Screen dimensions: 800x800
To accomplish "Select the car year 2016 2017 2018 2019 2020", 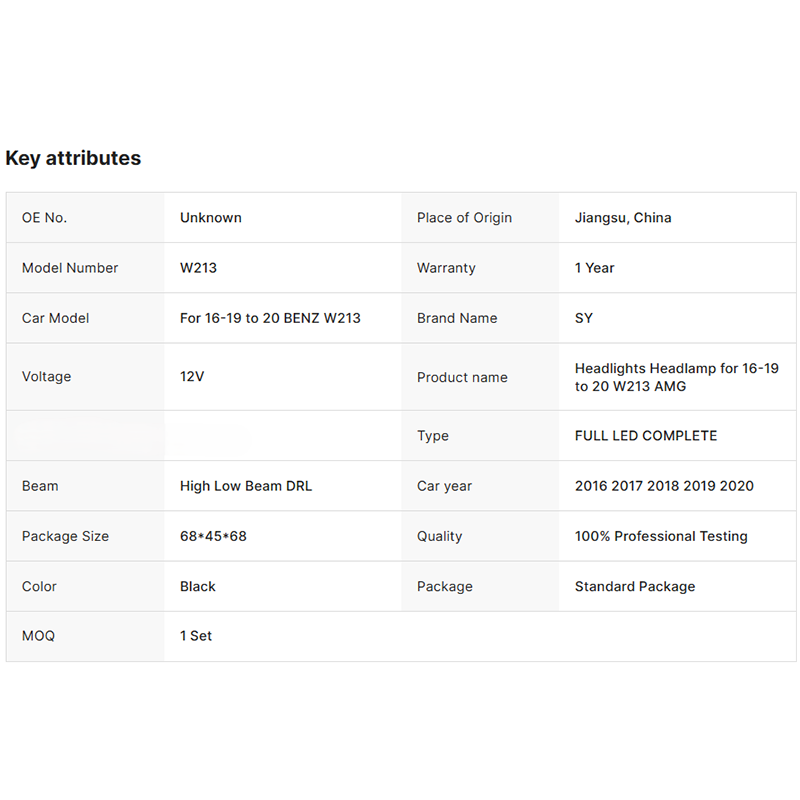I will pos(664,486).
